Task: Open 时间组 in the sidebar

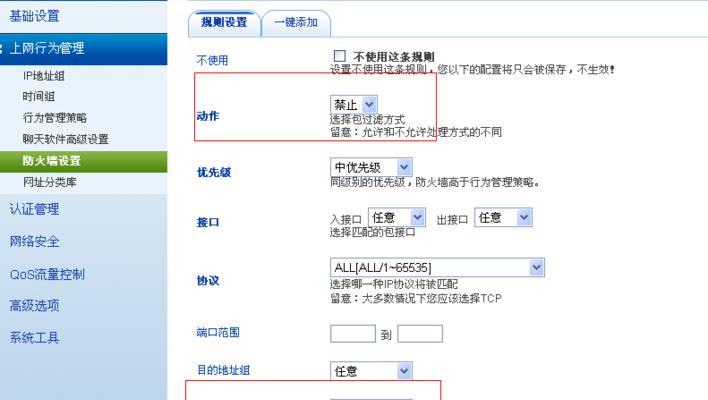Action: (x=39, y=96)
